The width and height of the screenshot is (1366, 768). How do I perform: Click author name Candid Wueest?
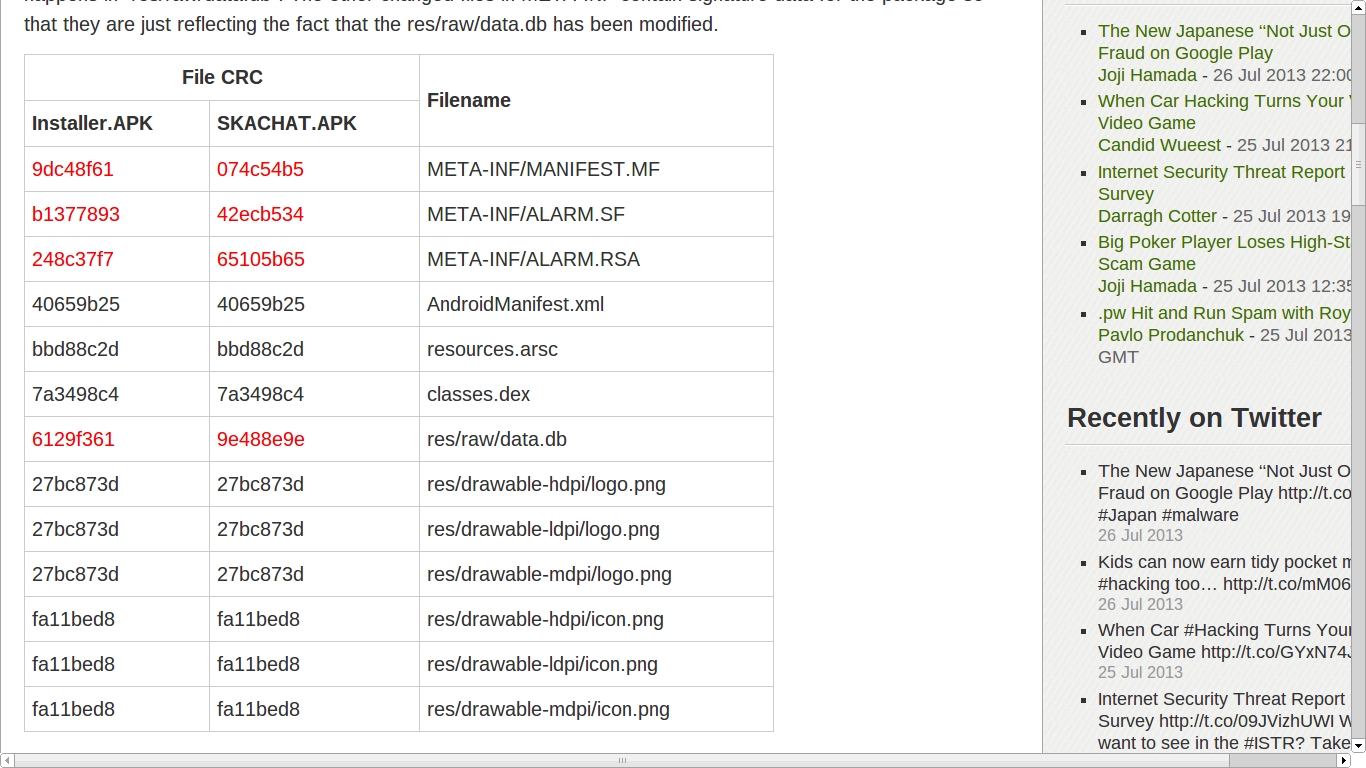tap(1159, 145)
